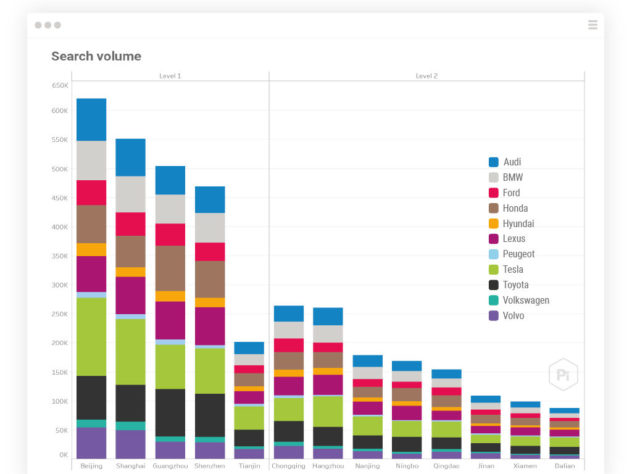The width and height of the screenshot is (632, 474).
Task: Click the BMW segment of Shanghai bar
Action: (131, 194)
